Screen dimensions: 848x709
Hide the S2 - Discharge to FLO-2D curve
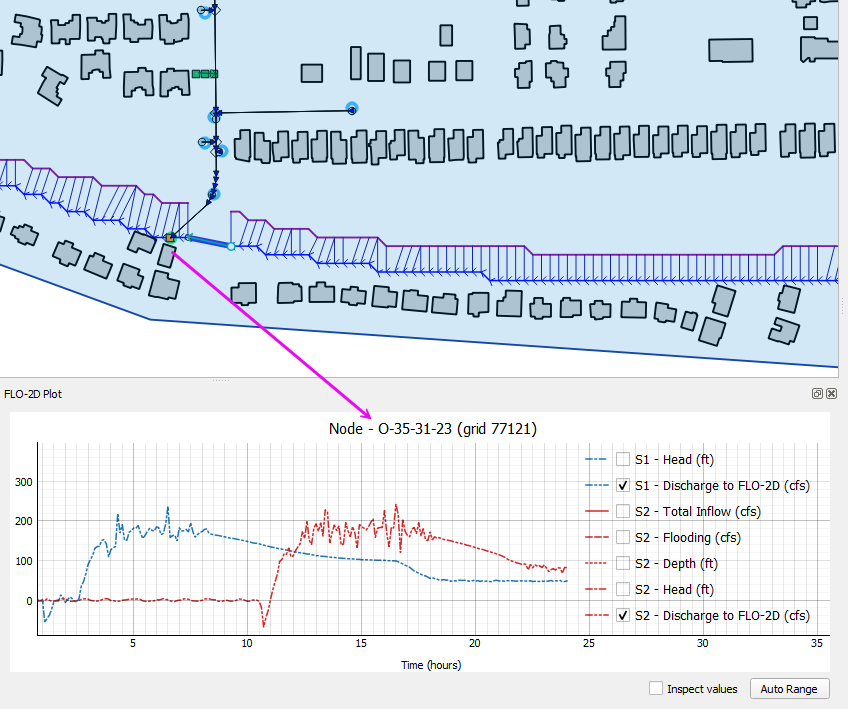(623, 615)
